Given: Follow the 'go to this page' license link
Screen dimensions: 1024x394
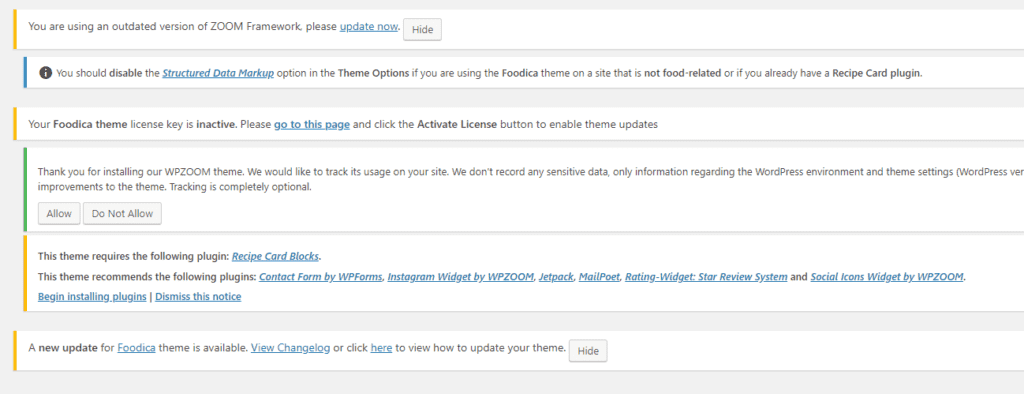Looking at the screenshot, I should [x=312, y=124].
